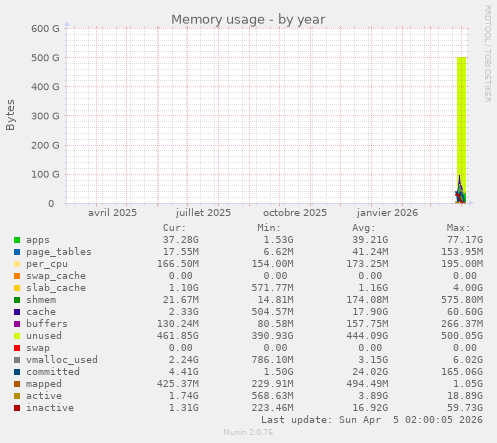
Task: Click the 'buffers' legend label
Action: click(x=47, y=324)
